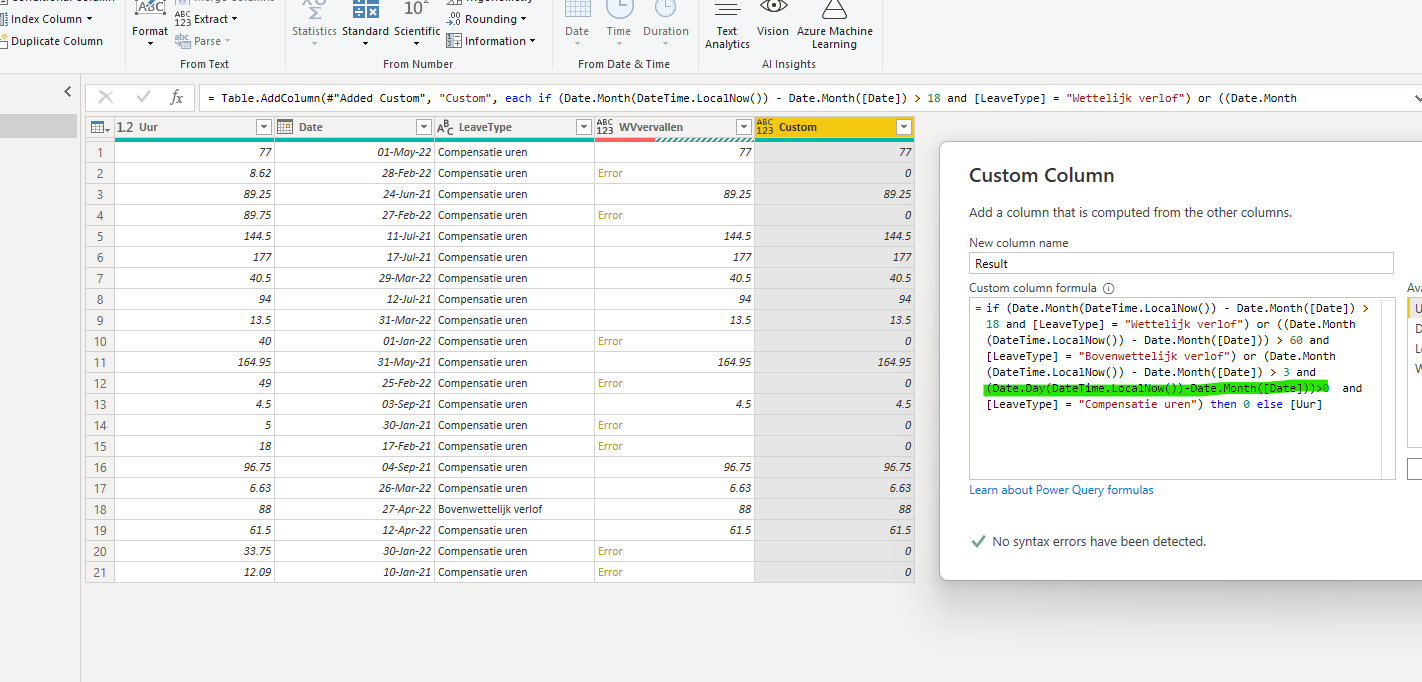Select row number 21 in the grid
Viewport: 1422px width, 682px height.
(100, 572)
